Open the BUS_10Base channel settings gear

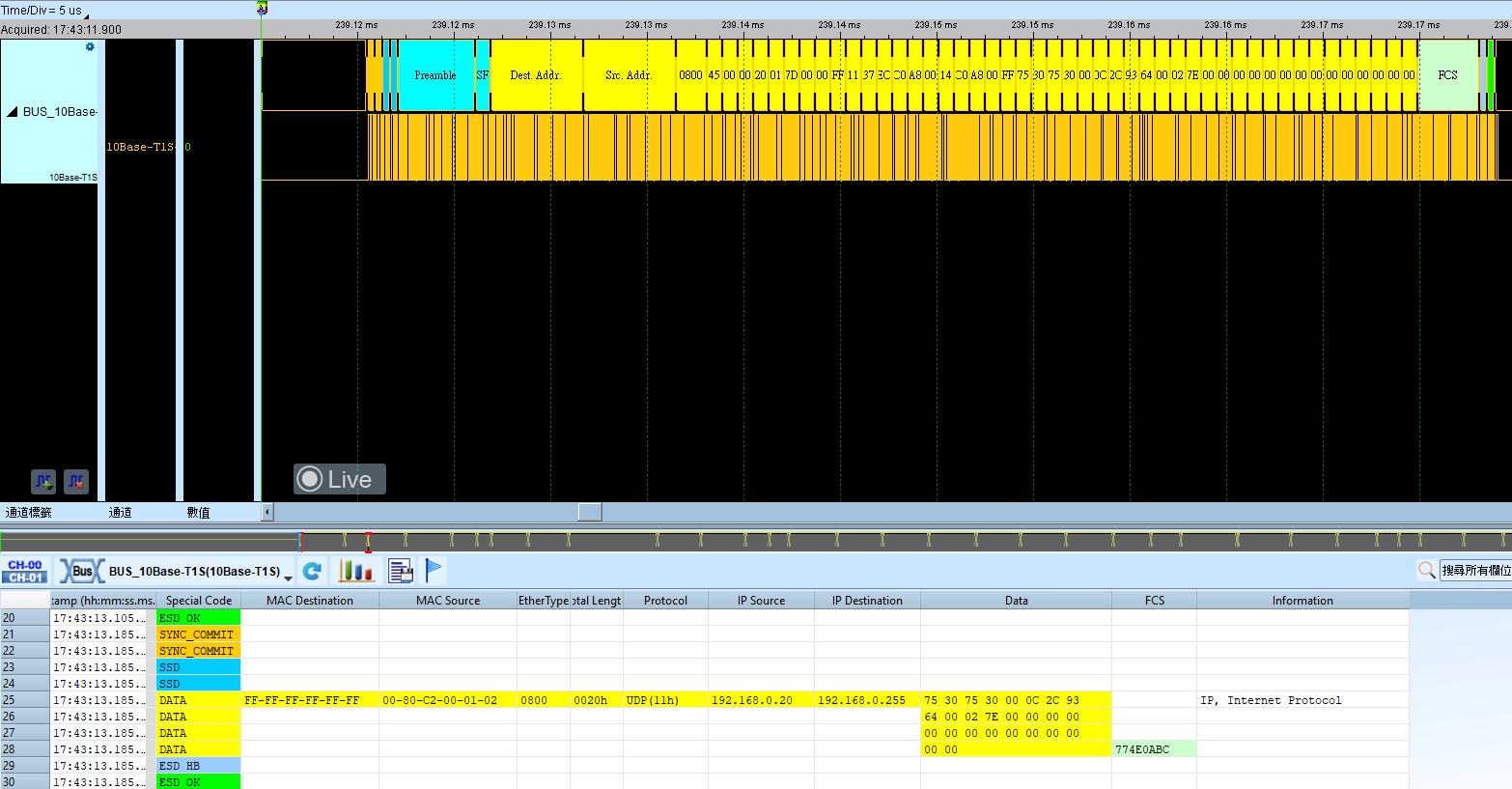pyautogui.click(x=90, y=46)
